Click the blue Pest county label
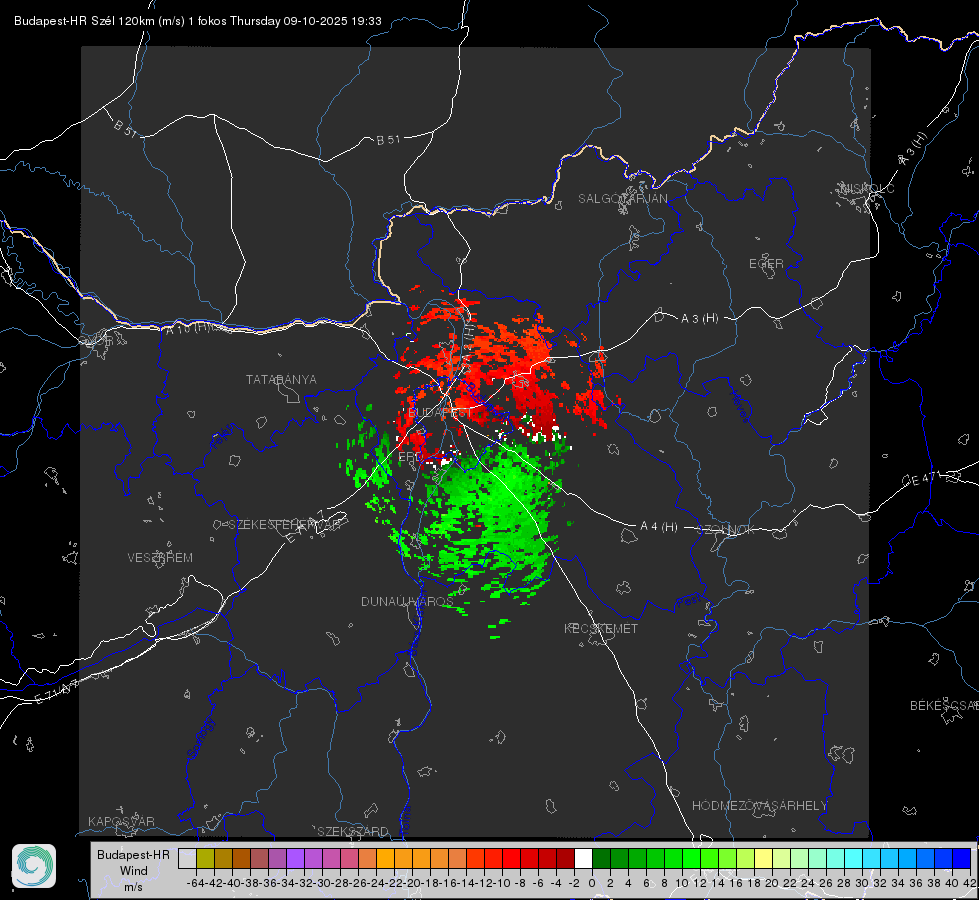 pyautogui.click(x=688, y=602)
